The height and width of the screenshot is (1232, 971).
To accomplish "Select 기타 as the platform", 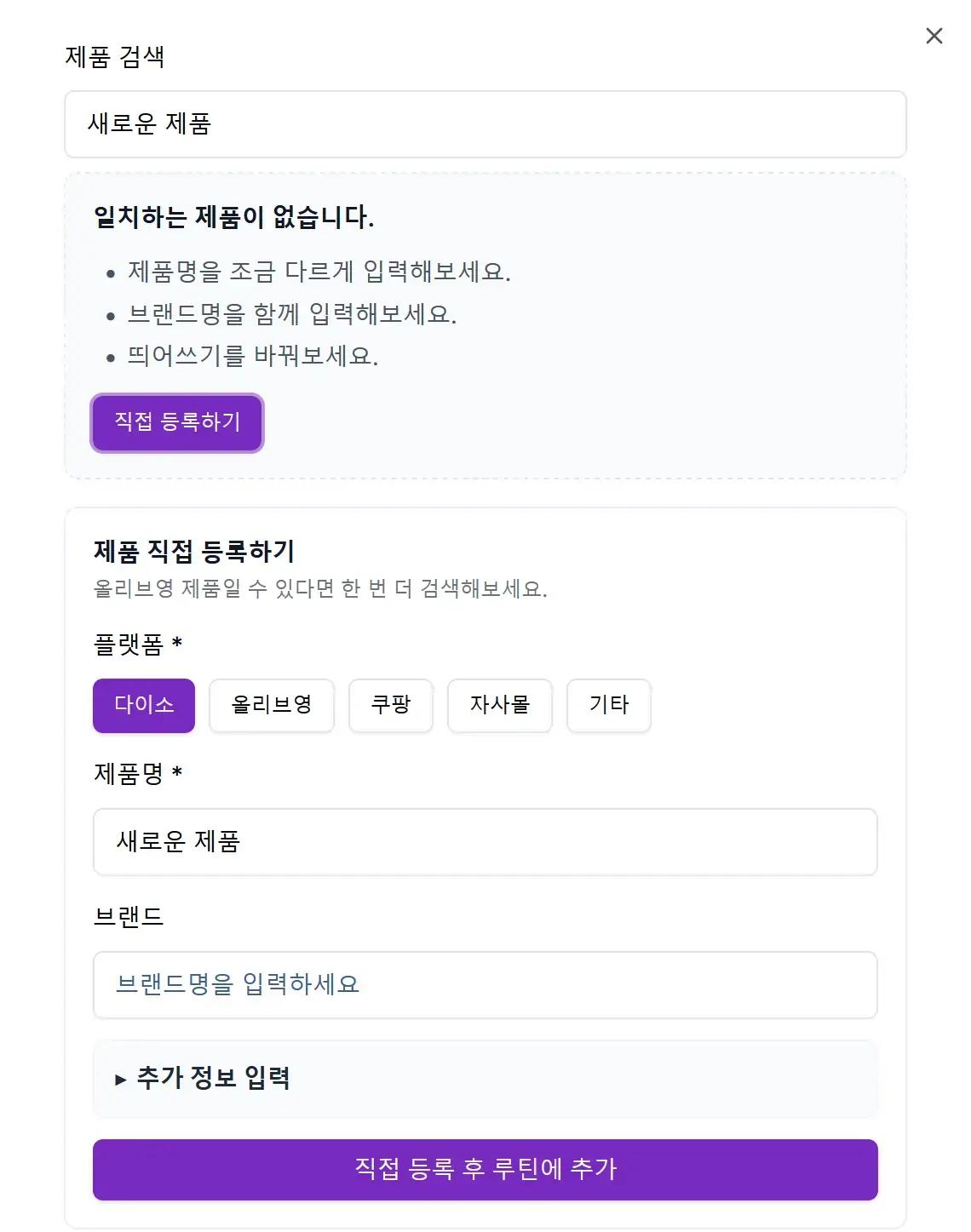I will pyautogui.click(x=608, y=705).
